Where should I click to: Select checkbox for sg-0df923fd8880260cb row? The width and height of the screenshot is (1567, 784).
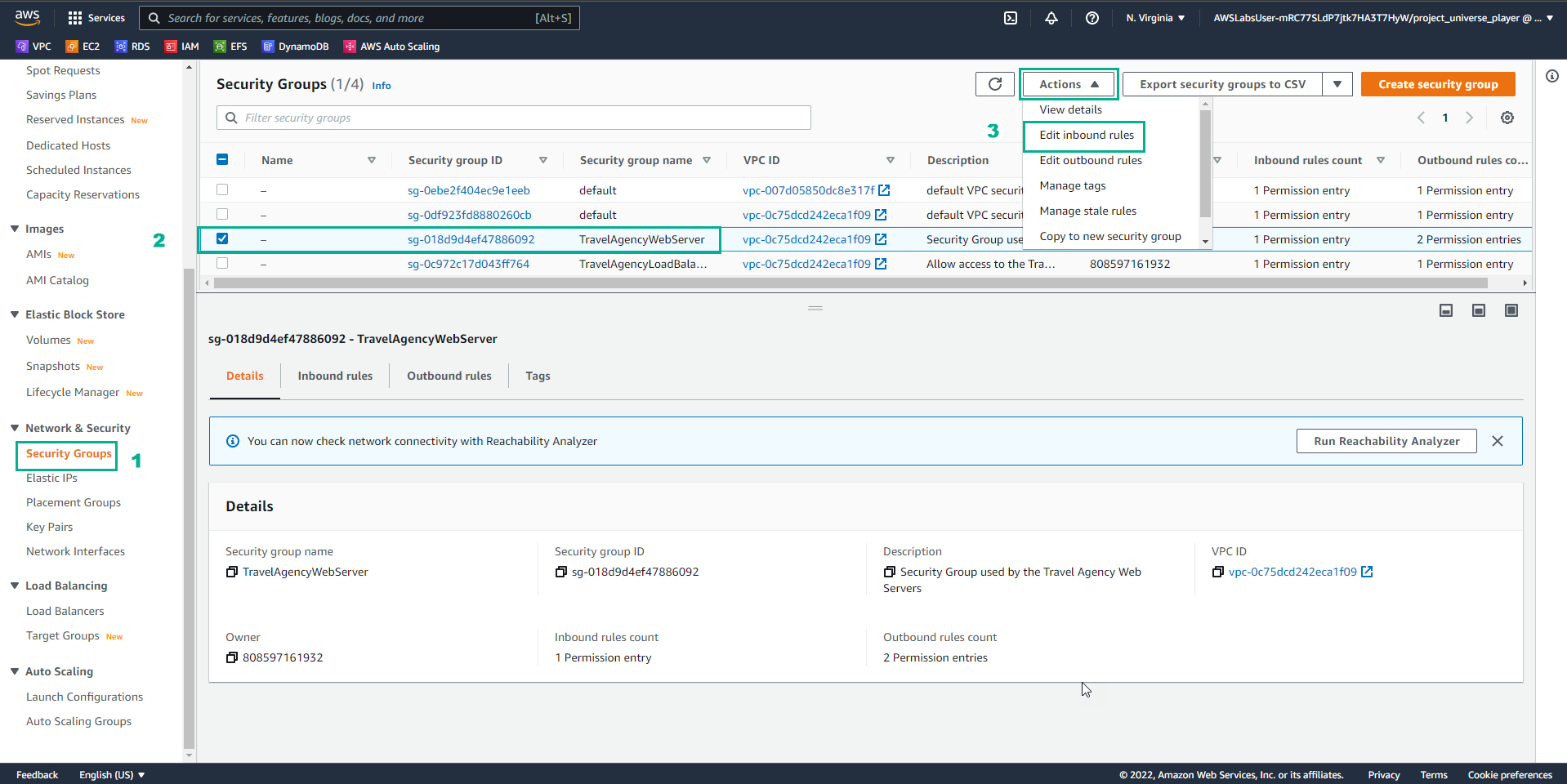(x=222, y=214)
